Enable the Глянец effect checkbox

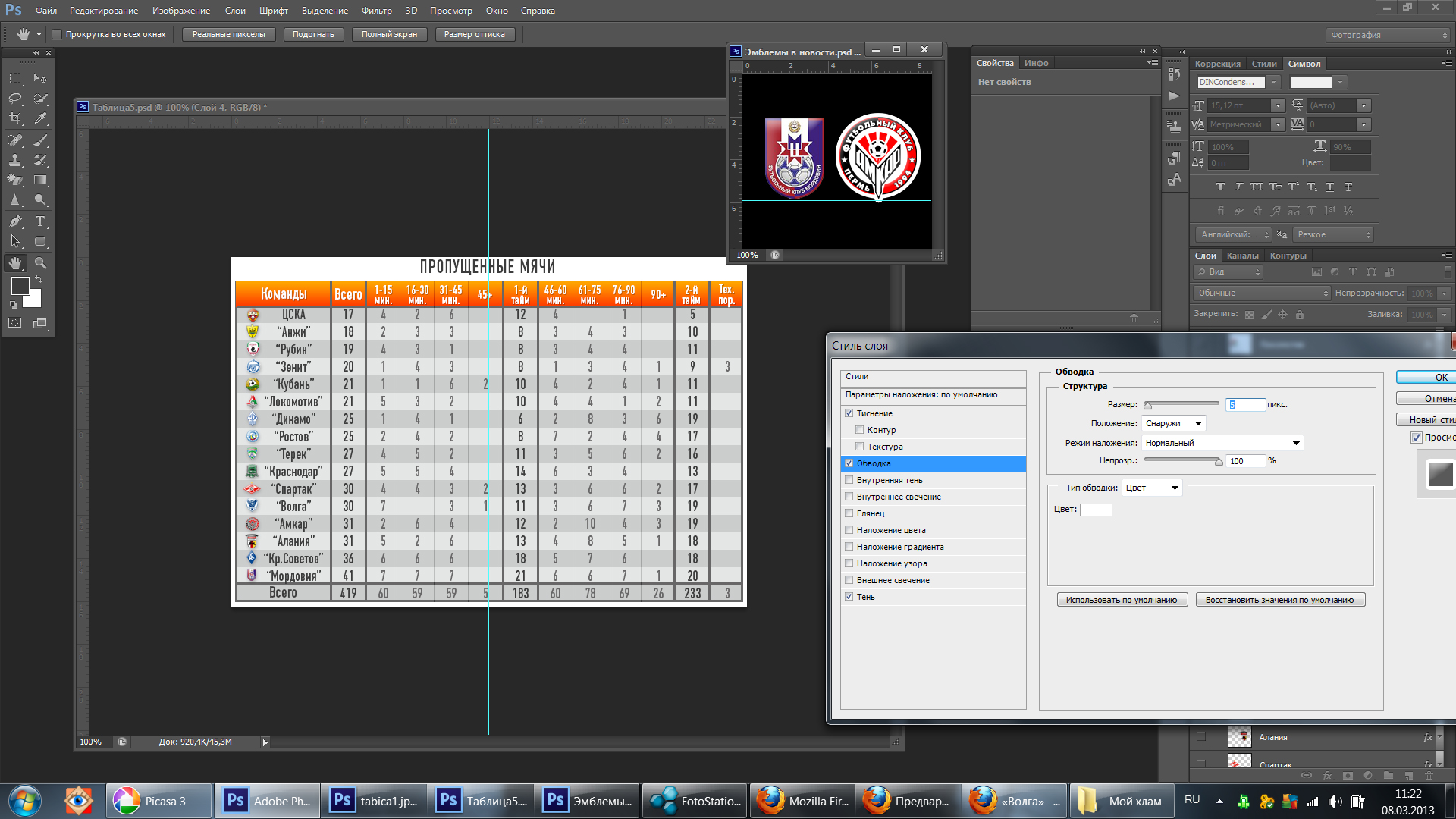point(849,513)
